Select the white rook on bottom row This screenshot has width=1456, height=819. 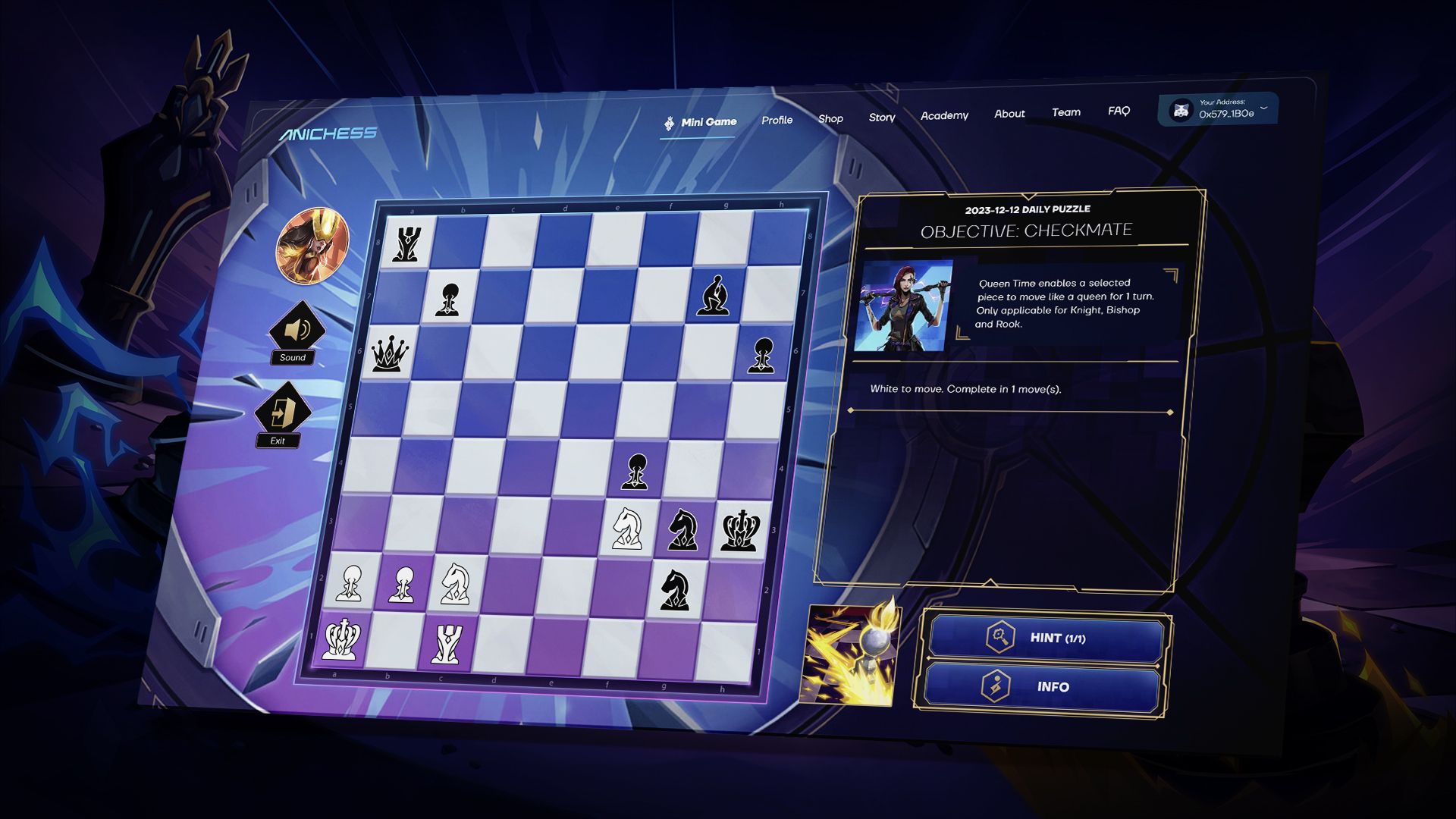coord(446,645)
